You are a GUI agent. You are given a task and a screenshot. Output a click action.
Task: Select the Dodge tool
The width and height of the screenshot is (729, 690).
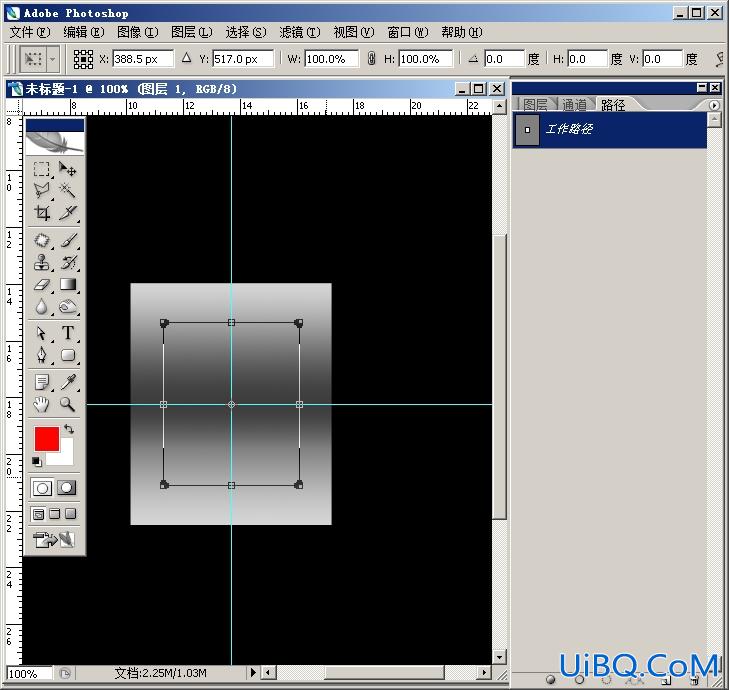tap(68, 306)
